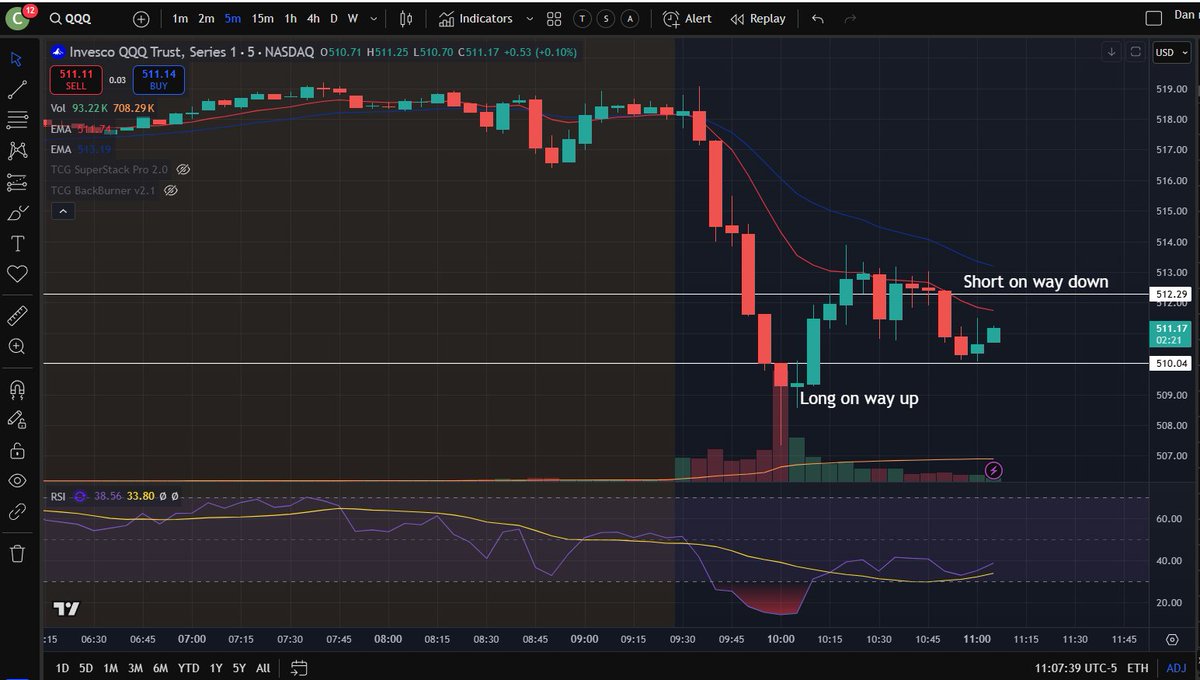Open the ETH session selector

click(1137, 668)
